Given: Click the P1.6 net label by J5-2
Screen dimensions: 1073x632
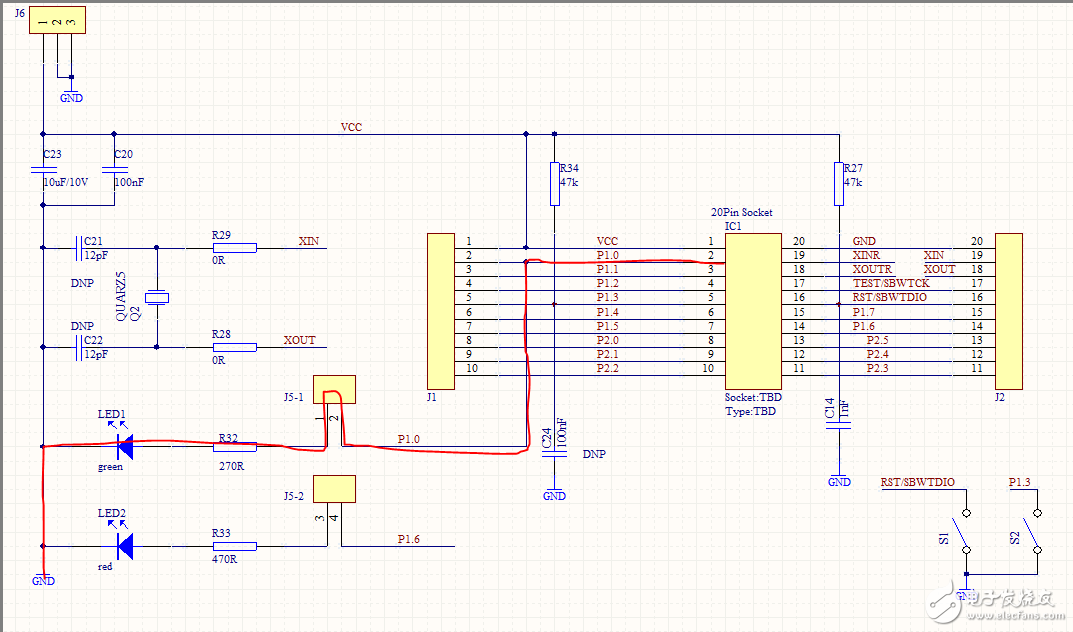Looking at the screenshot, I should pyautogui.click(x=408, y=539).
